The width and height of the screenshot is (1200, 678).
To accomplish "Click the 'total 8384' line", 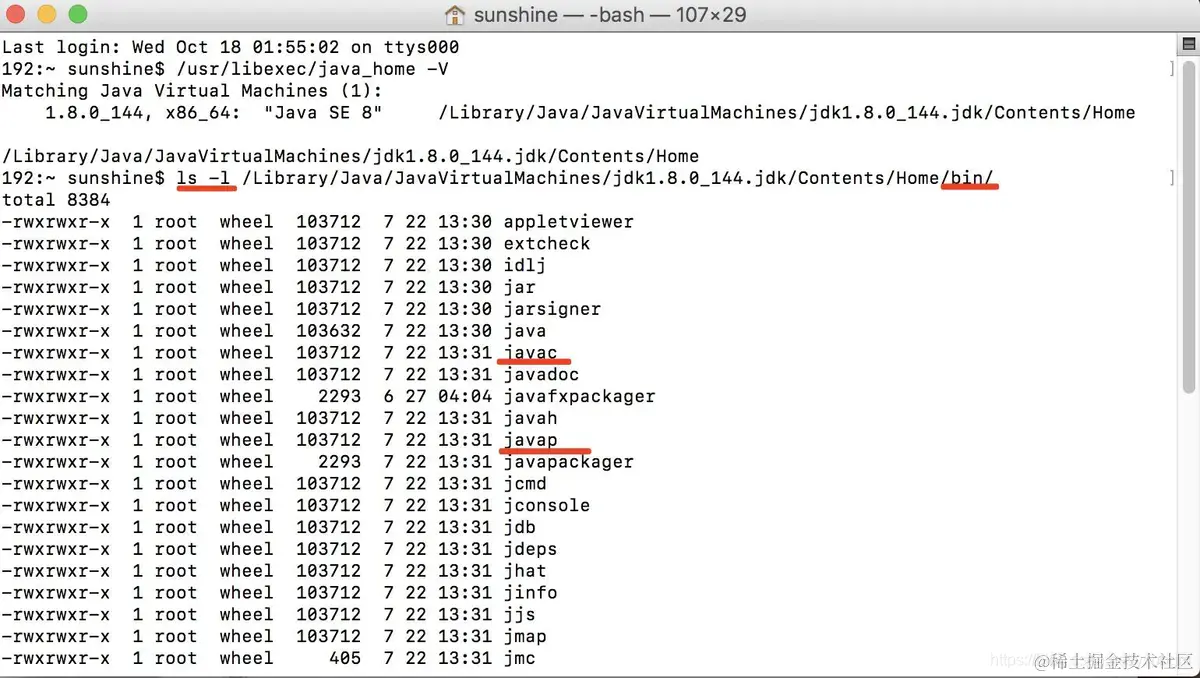I will tap(56, 200).
